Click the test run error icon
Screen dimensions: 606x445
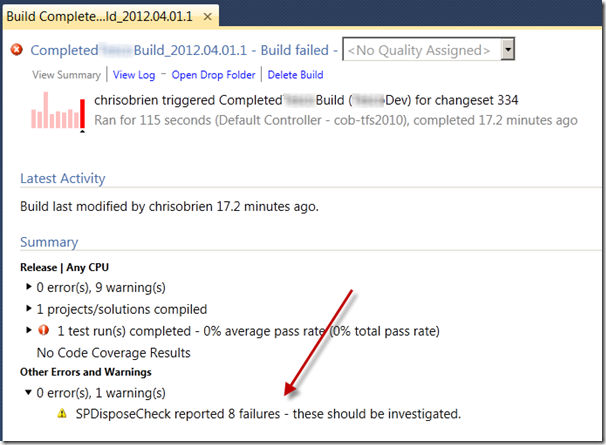(44, 330)
